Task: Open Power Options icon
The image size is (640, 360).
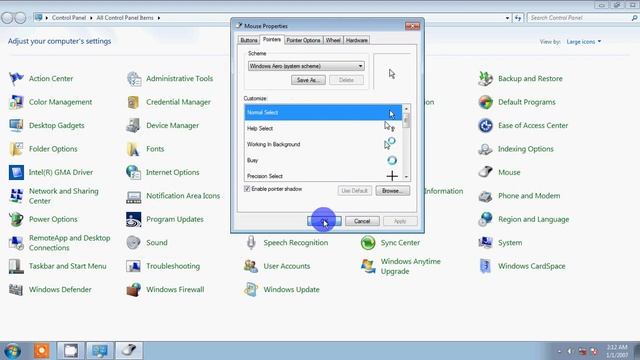Action: pos(16,219)
